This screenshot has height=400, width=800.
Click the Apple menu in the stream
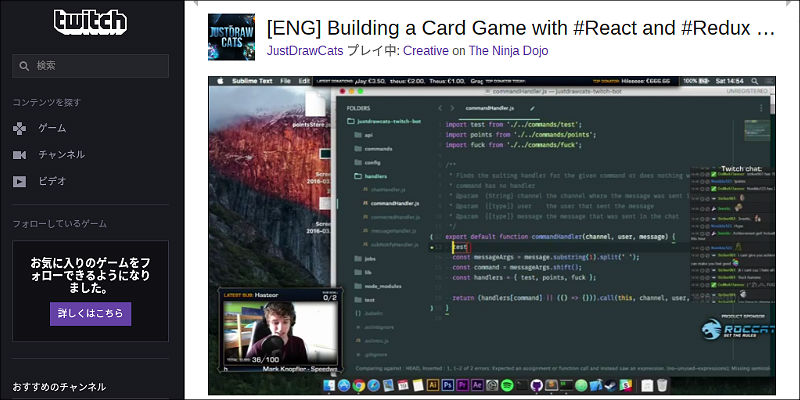click(x=220, y=81)
